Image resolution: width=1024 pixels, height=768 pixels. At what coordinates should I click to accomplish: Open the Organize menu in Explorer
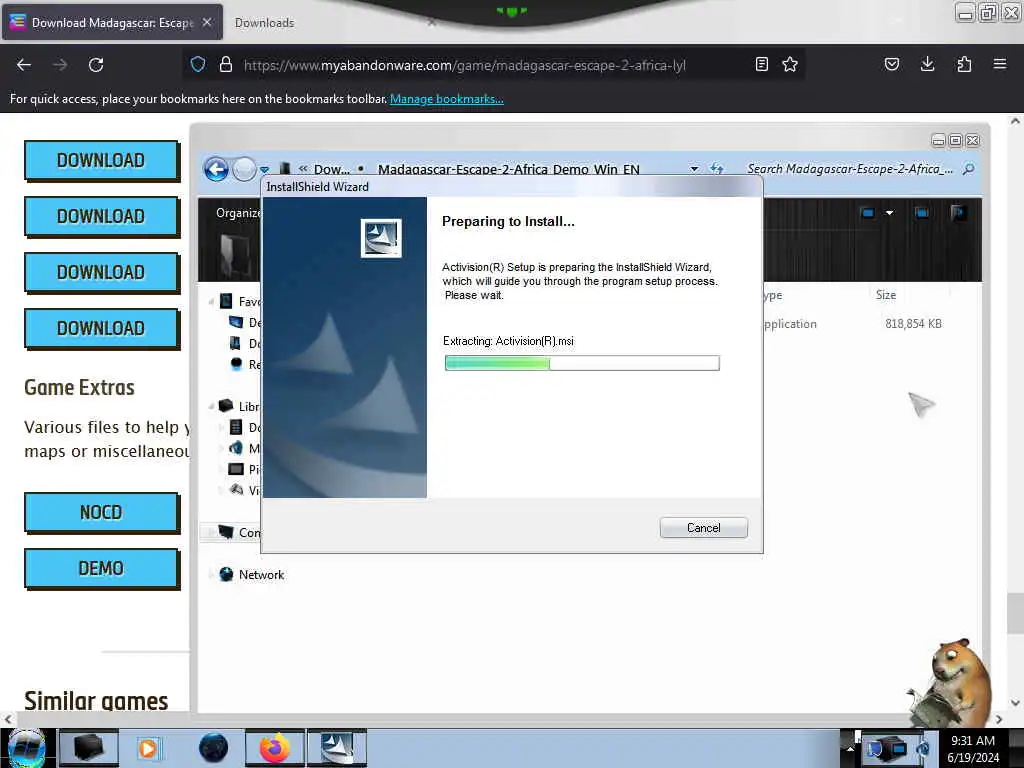point(238,213)
